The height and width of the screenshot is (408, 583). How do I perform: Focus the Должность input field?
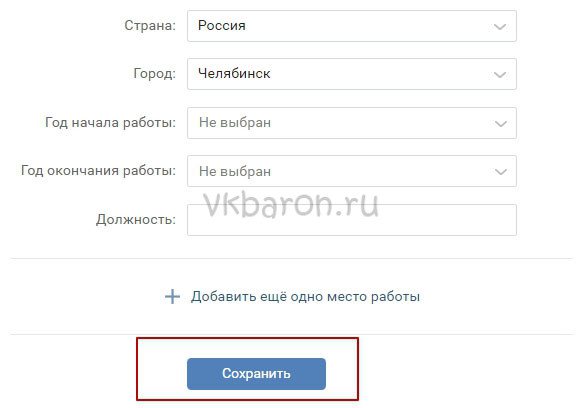[x=352, y=220]
